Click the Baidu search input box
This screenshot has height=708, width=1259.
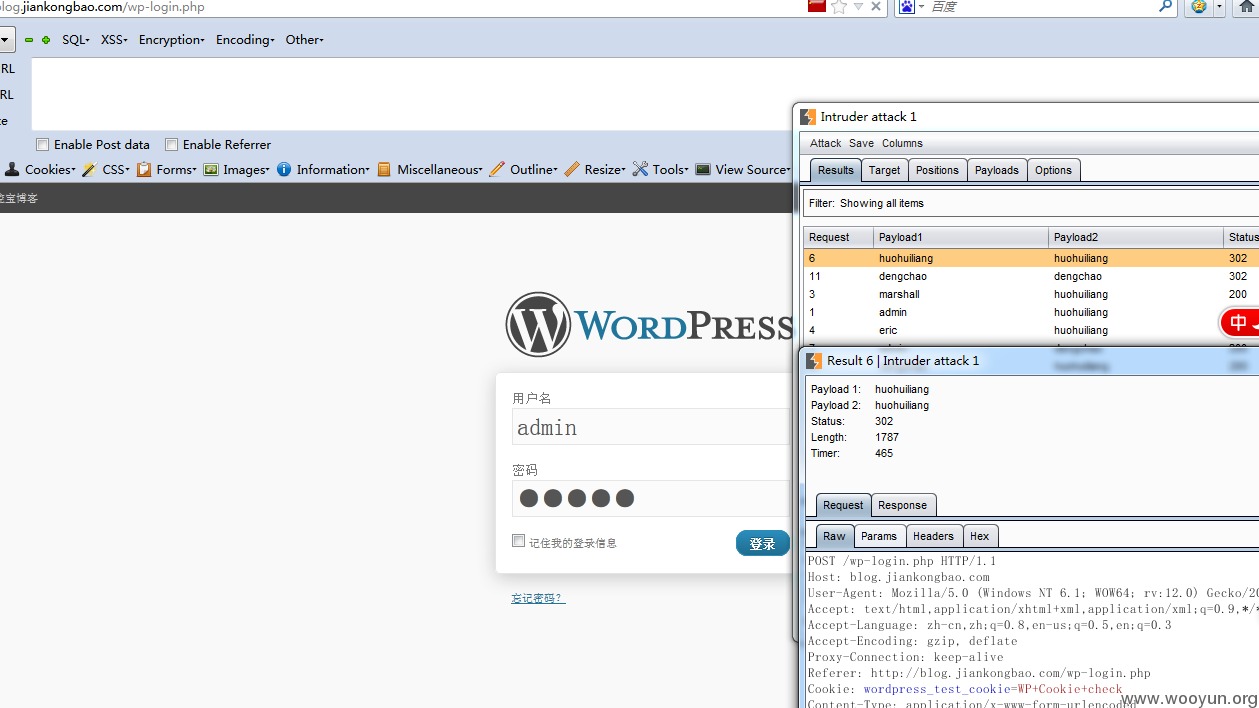pos(1040,7)
